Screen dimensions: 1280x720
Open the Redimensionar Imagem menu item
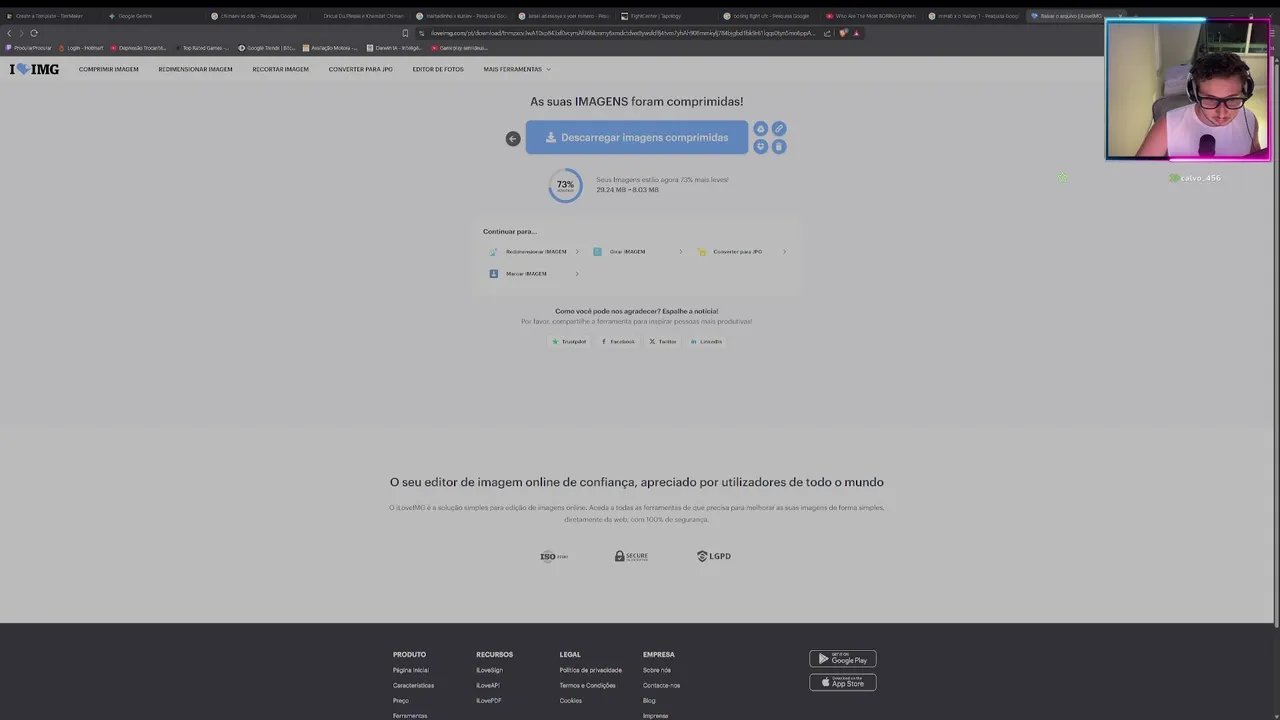pyautogui.click(x=195, y=69)
